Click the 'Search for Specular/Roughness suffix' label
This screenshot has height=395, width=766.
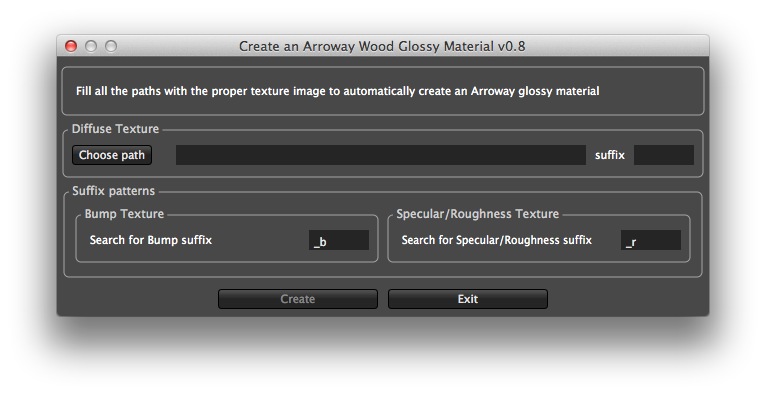point(496,240)
